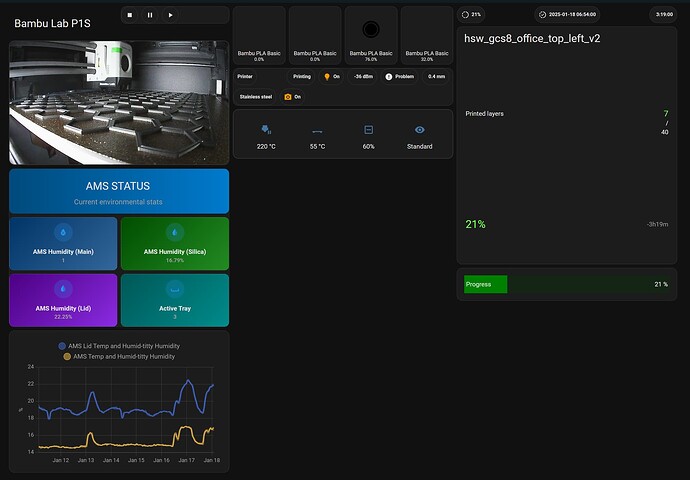This screenshot has width=690, height=480.
Task: Toggle the camera On chip
Action: click(x=292, y=97)
